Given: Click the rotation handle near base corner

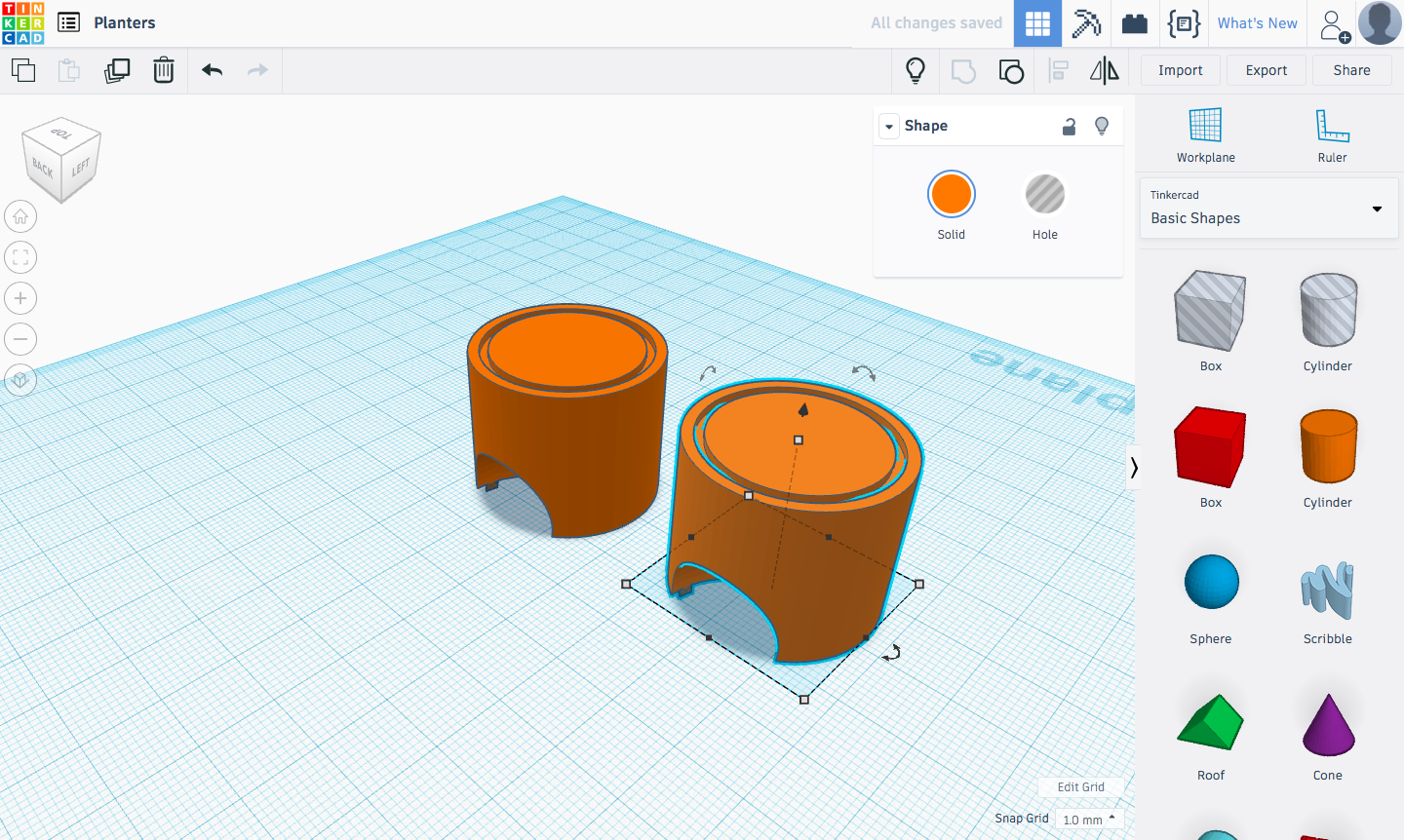Looking at the screenshot, I should coord(891,653).
